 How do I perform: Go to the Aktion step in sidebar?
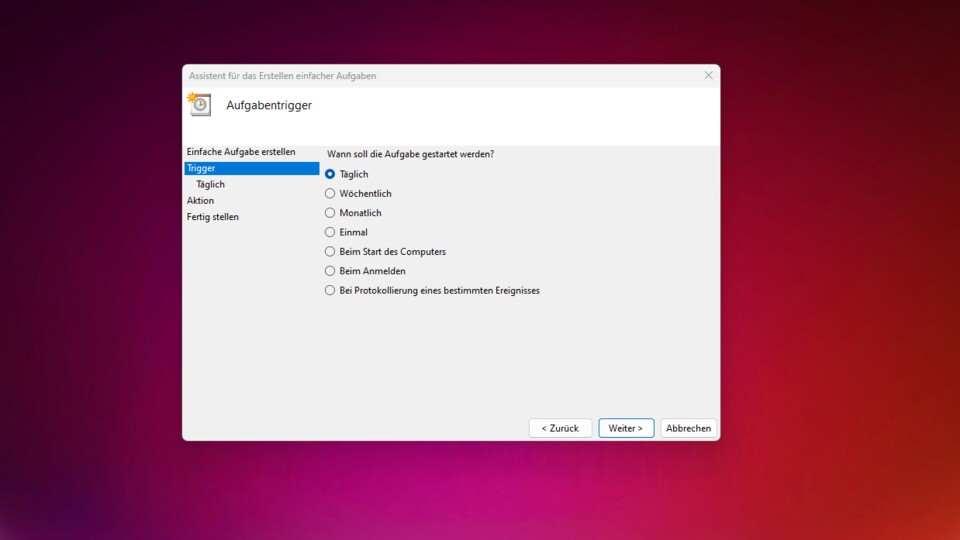201,200
